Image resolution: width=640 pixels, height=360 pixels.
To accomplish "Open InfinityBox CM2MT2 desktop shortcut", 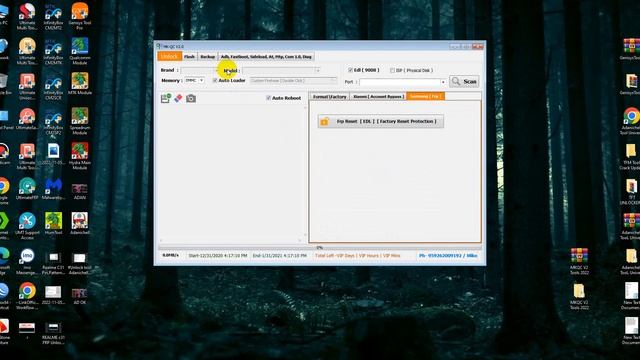I will point(53,16).
